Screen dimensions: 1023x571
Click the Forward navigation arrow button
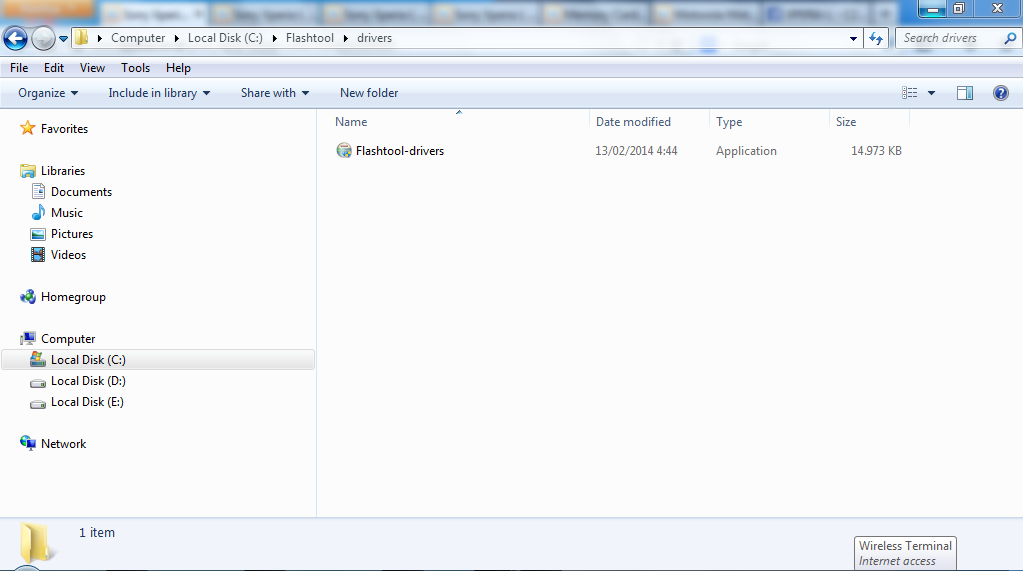click(x=43, y=39)
